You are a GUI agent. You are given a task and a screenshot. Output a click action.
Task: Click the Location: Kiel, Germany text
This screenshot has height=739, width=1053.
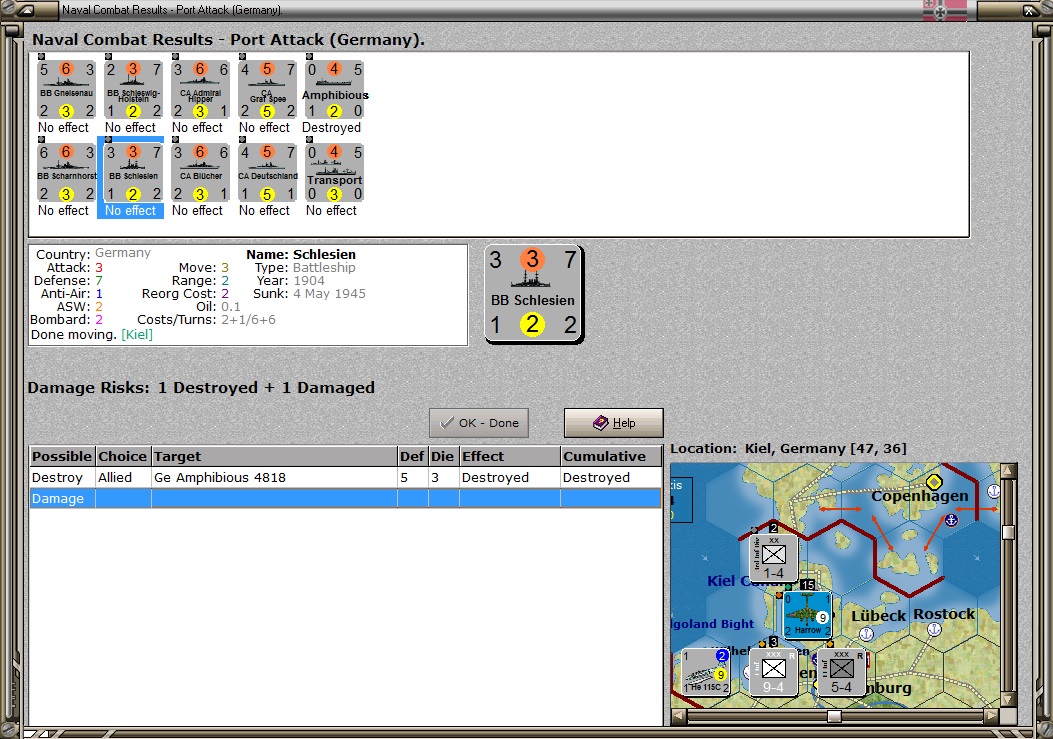point(788,449)
